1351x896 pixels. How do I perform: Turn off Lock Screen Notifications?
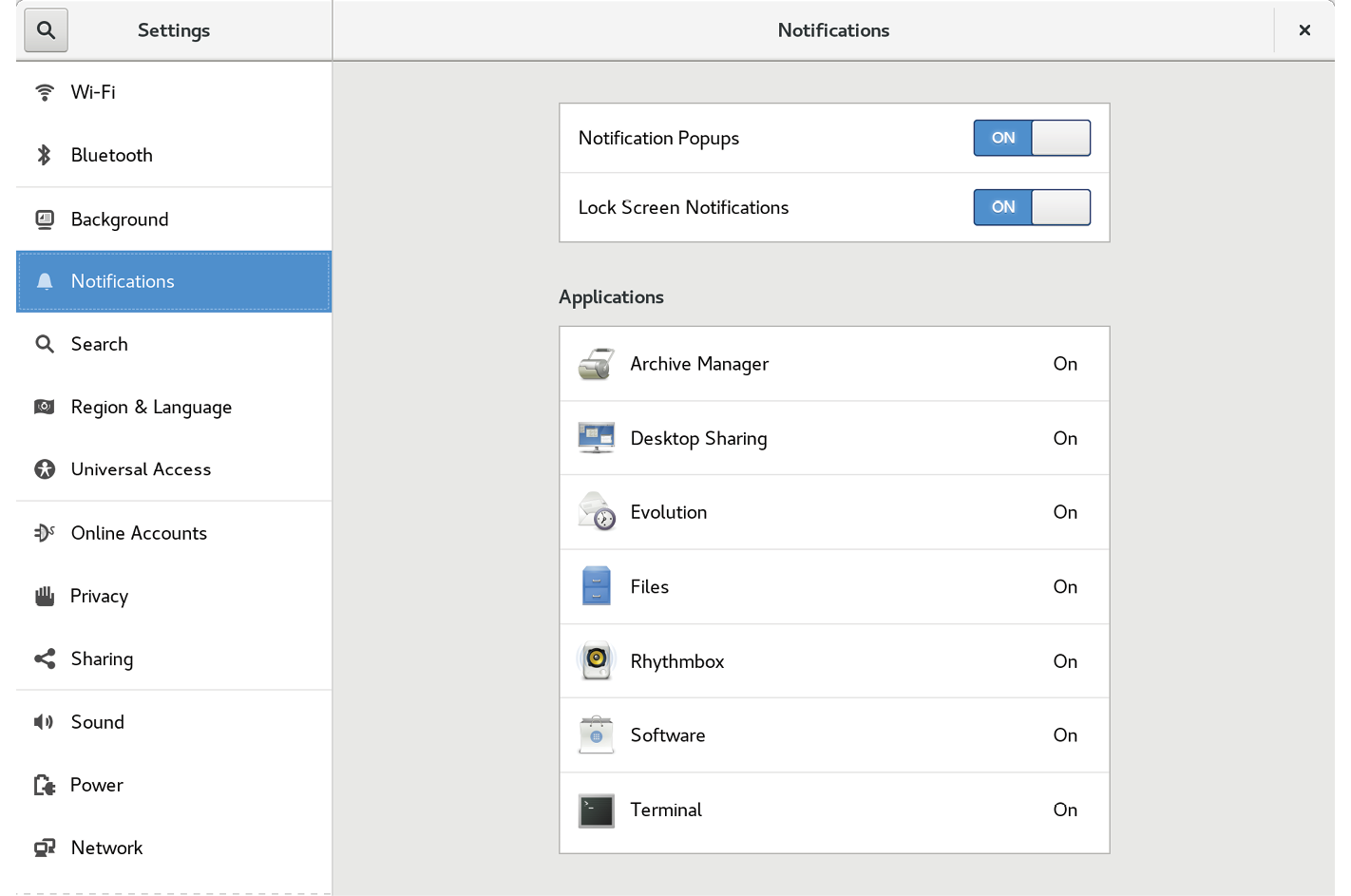pyautogui.click(x=1032, y=207)
